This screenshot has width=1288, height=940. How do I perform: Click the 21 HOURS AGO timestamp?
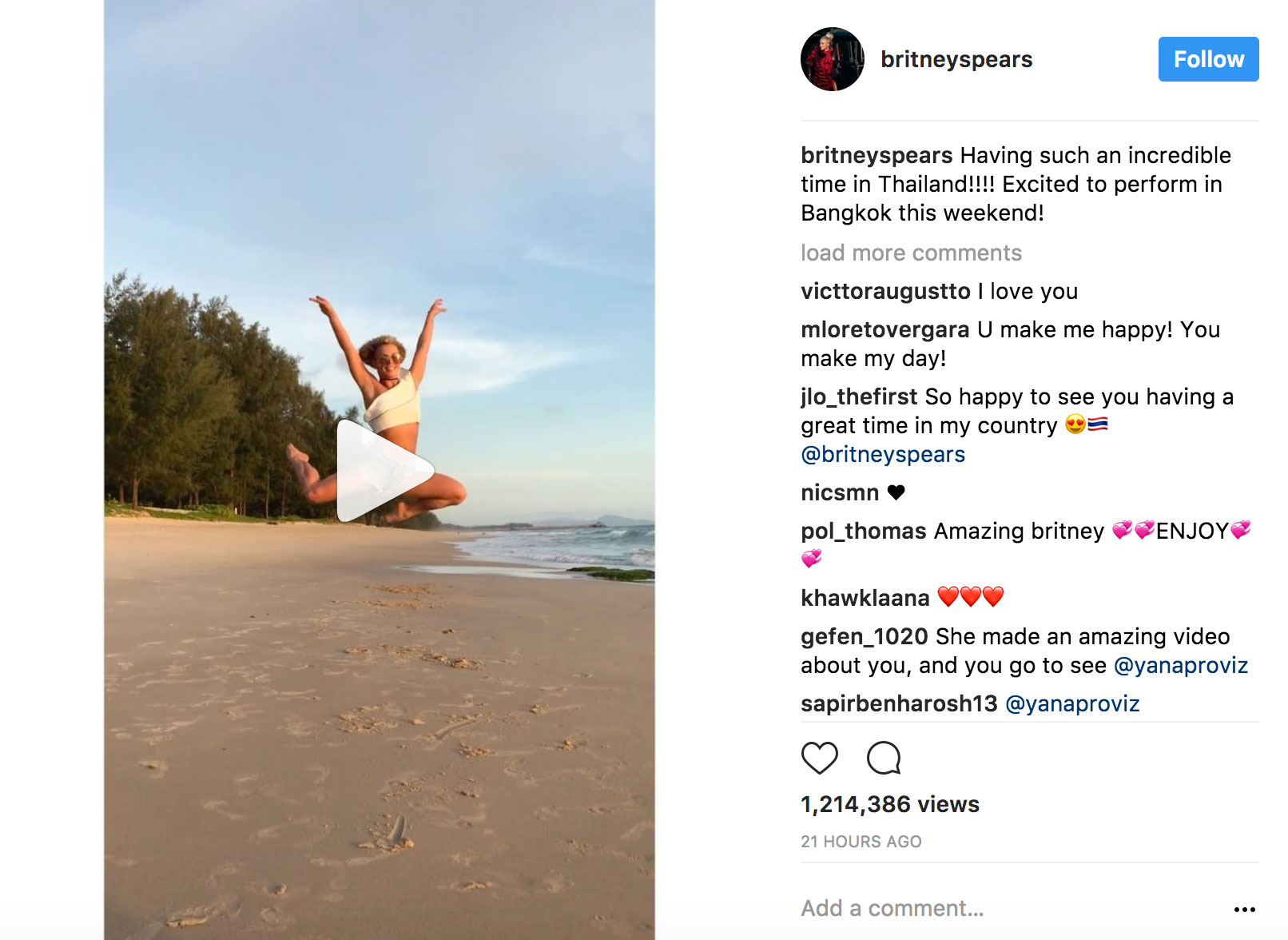click(x=861, y=842)
